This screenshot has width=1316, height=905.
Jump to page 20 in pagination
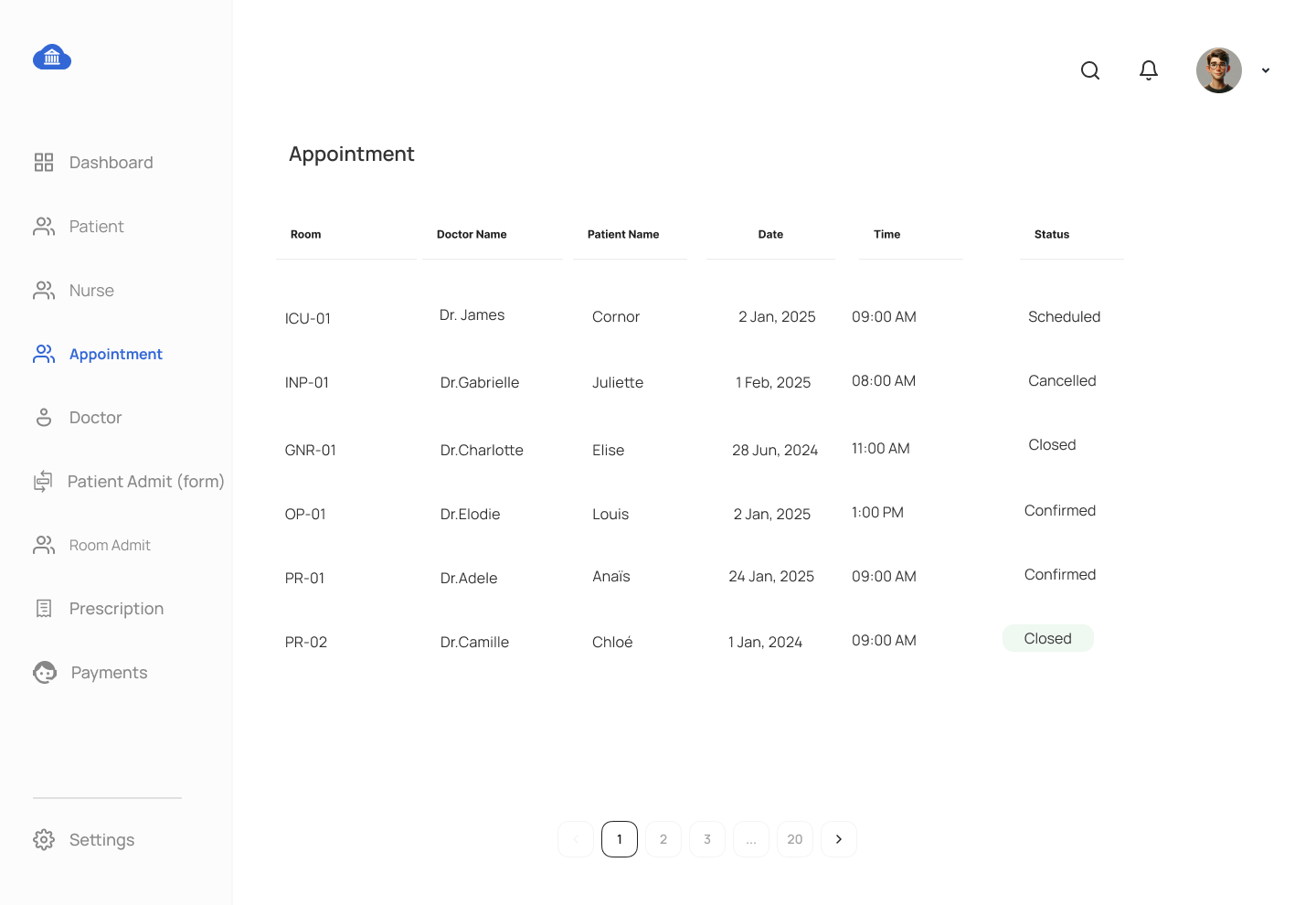pyautogui.click(x=795, y=839)
